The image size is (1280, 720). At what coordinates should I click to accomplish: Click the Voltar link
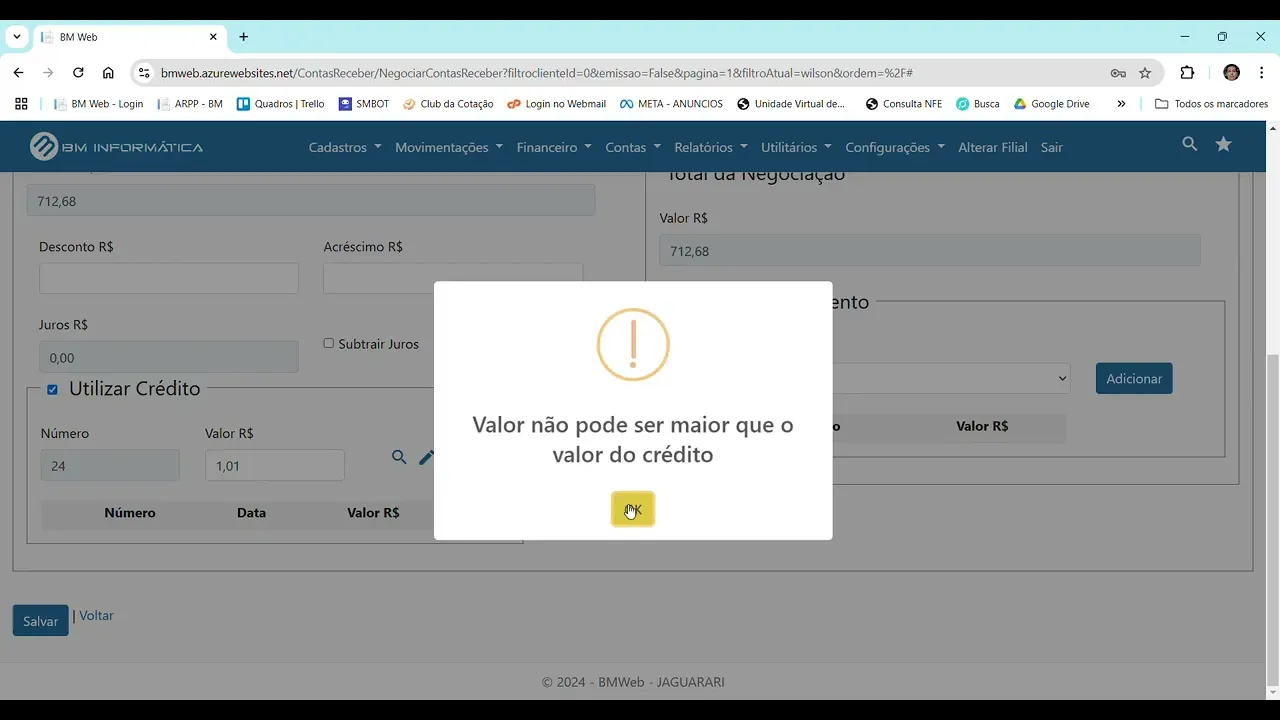[96, 615]
